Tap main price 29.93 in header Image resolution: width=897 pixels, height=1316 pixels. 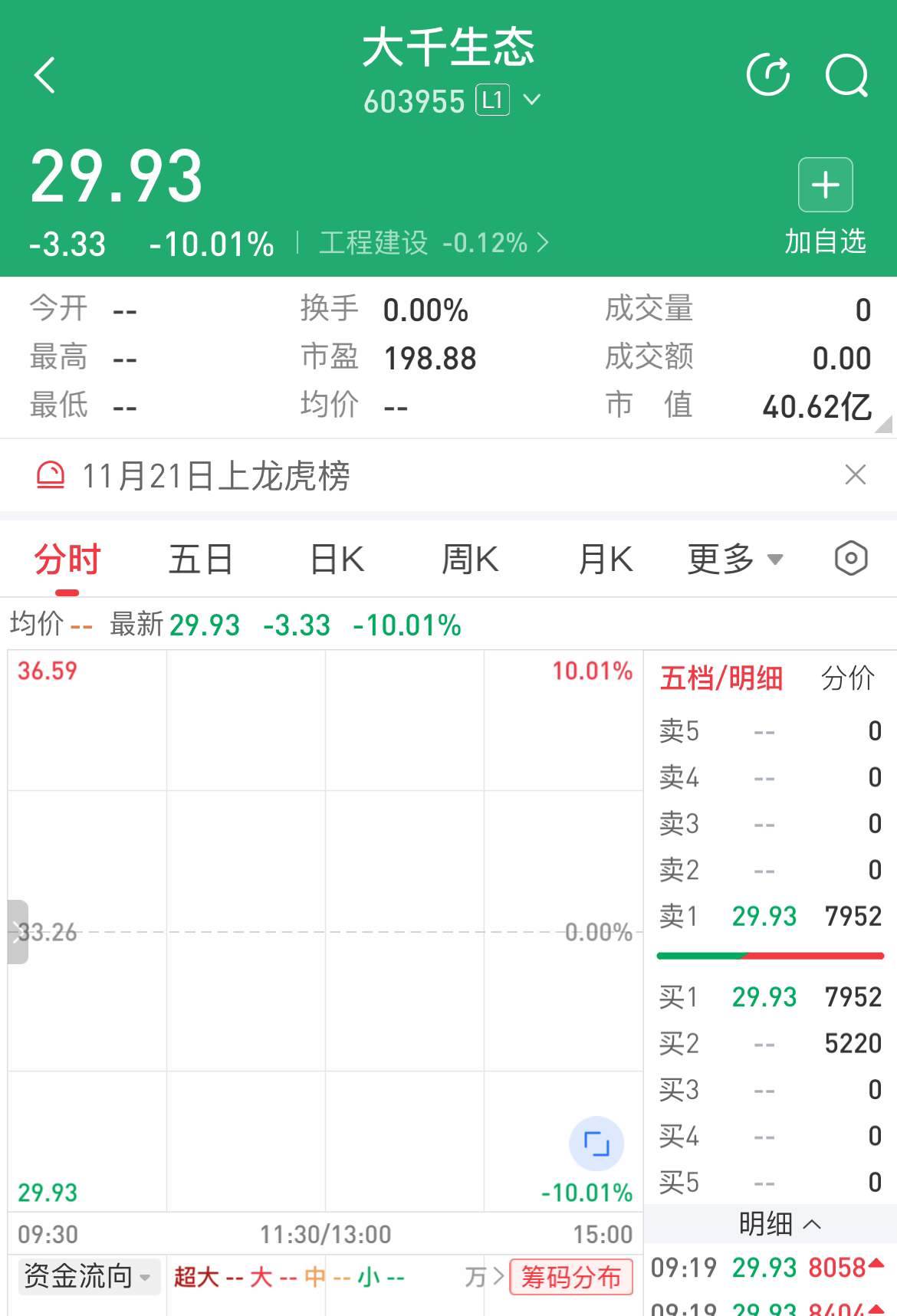[117, 177]
